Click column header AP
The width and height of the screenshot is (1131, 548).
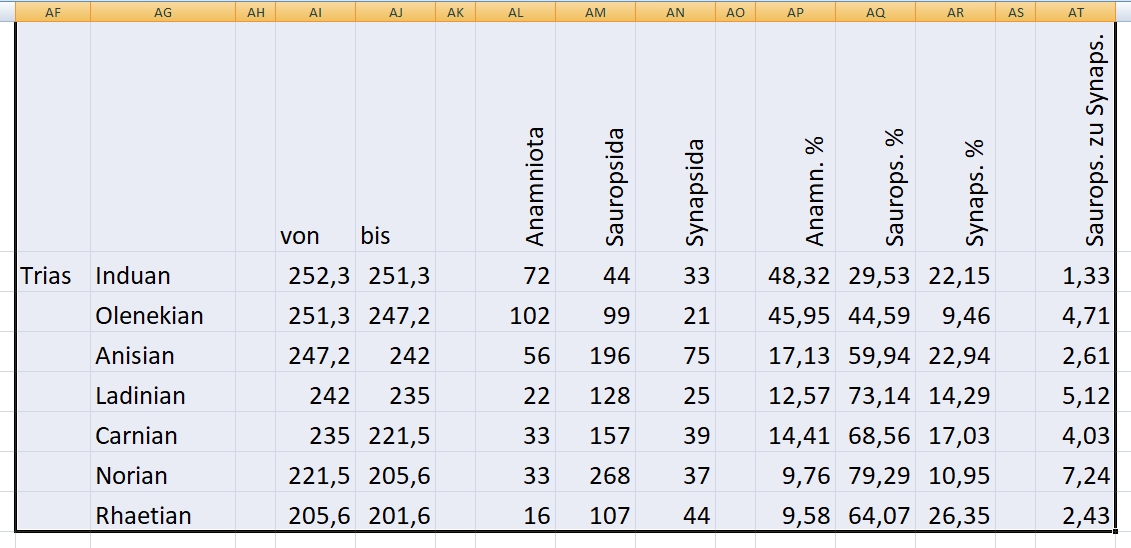tap(795, 11)
